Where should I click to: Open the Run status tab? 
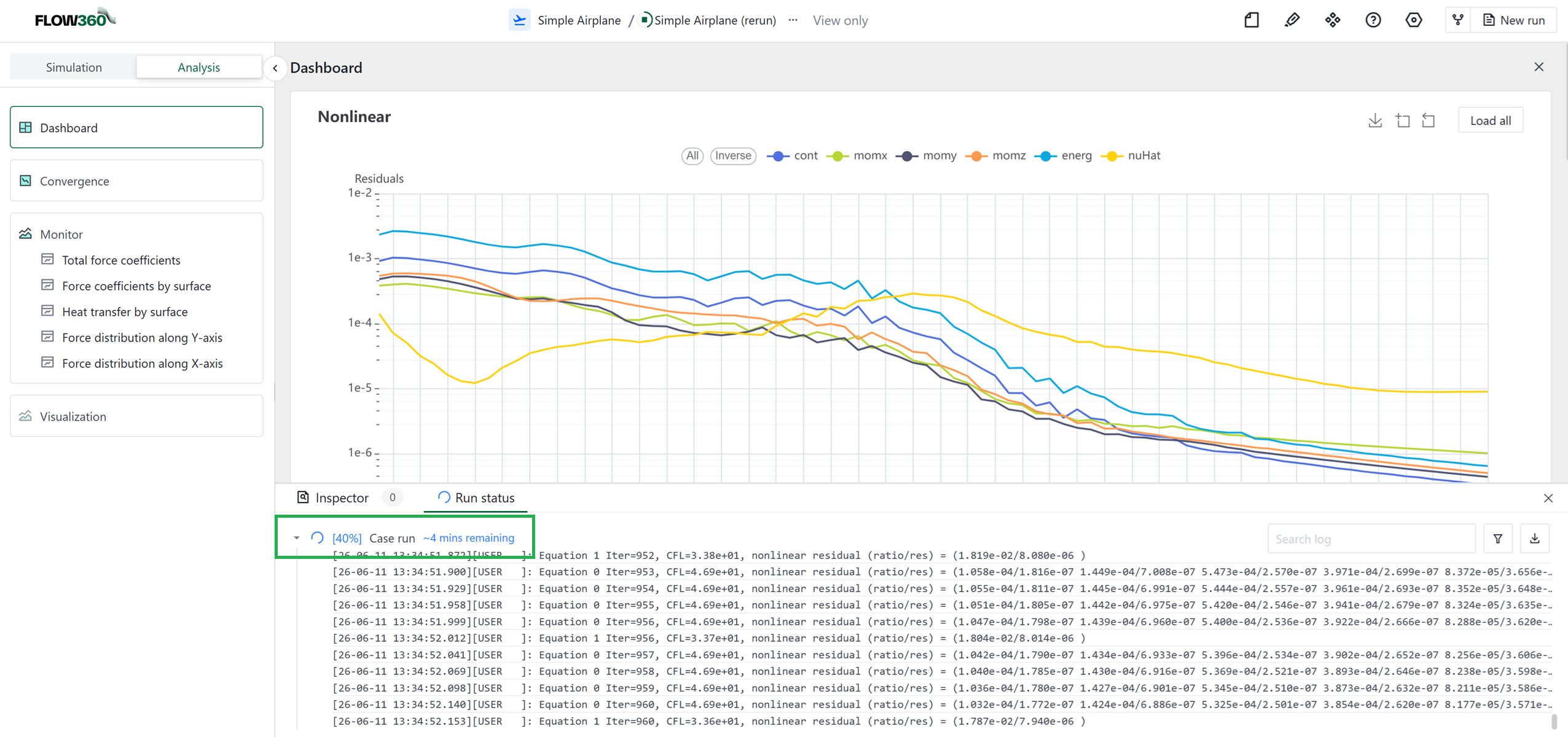pos(476,497)
